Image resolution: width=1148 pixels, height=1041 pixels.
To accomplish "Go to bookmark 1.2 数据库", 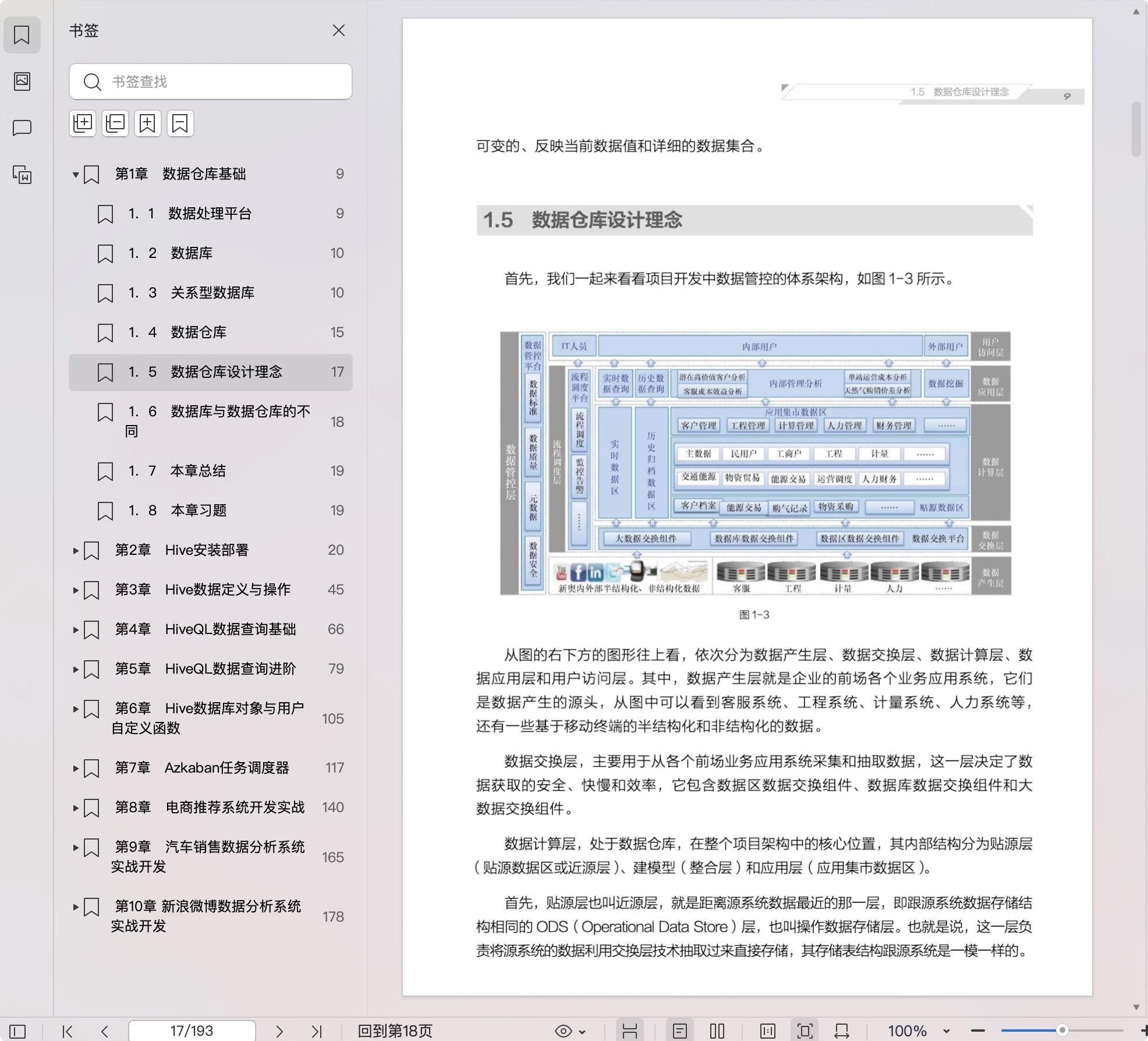I will point(211,253).
